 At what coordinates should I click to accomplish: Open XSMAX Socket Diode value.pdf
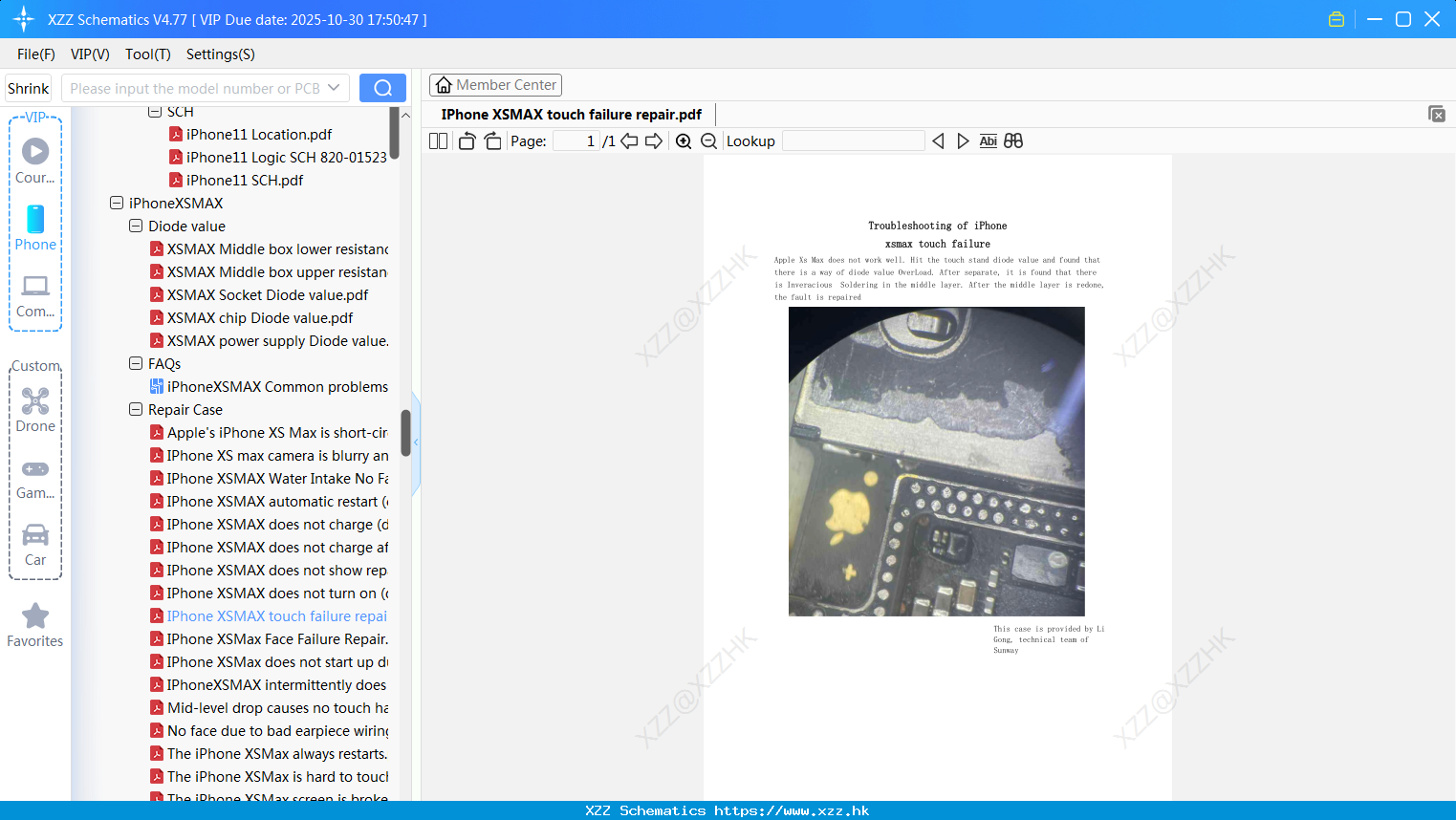pos(259,294)
